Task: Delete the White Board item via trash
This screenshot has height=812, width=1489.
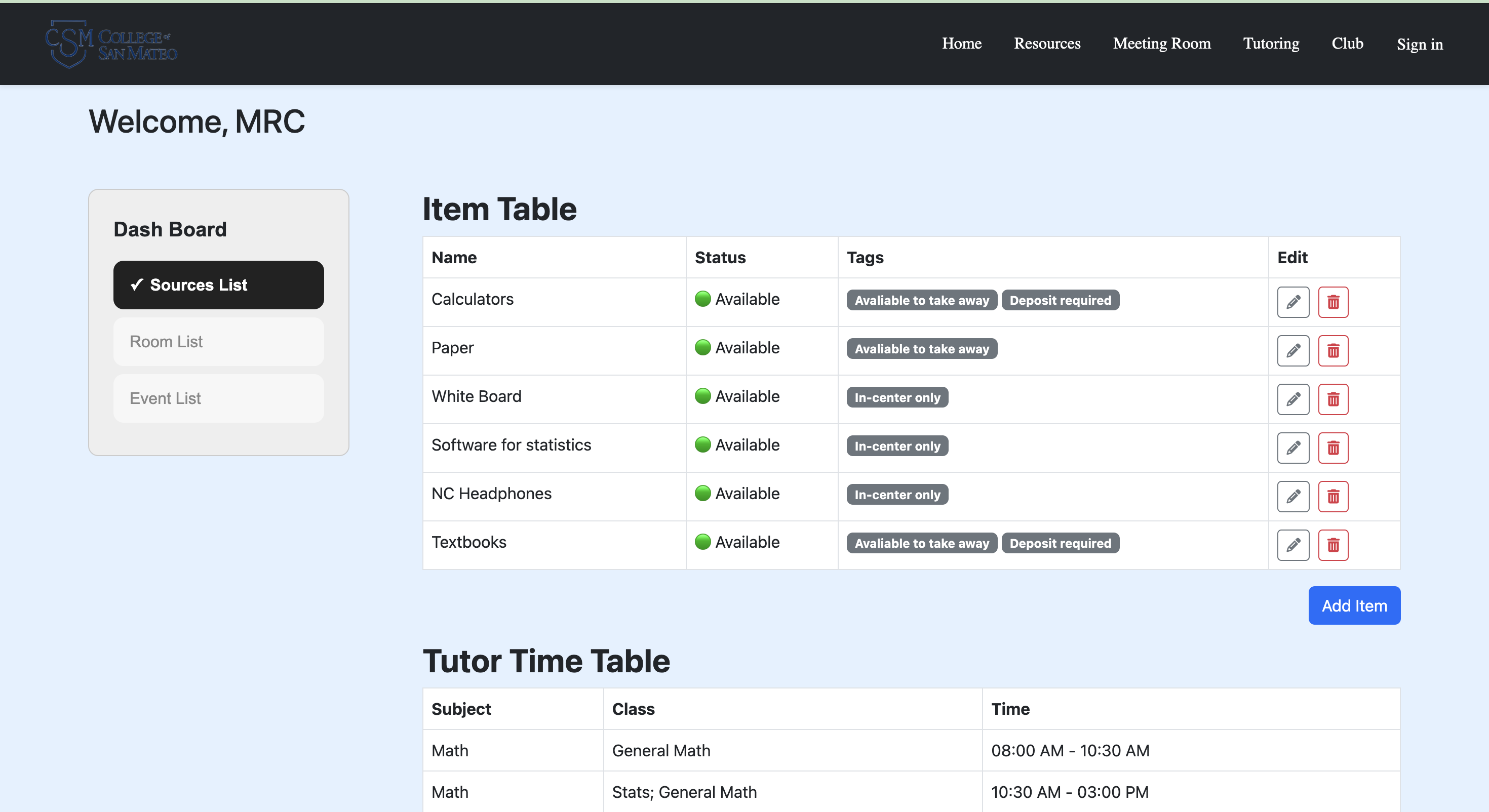Action: 1333,399
